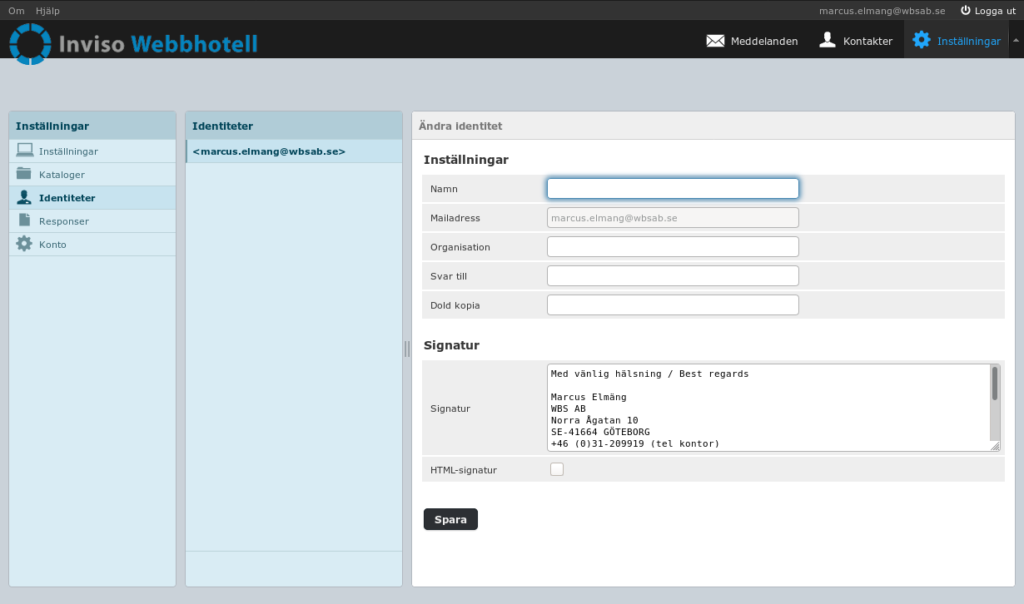Select the laptop icon for Inställningar
This screenshot has width=1024, height=604.
pyautogui.click(x=24, y=151)
